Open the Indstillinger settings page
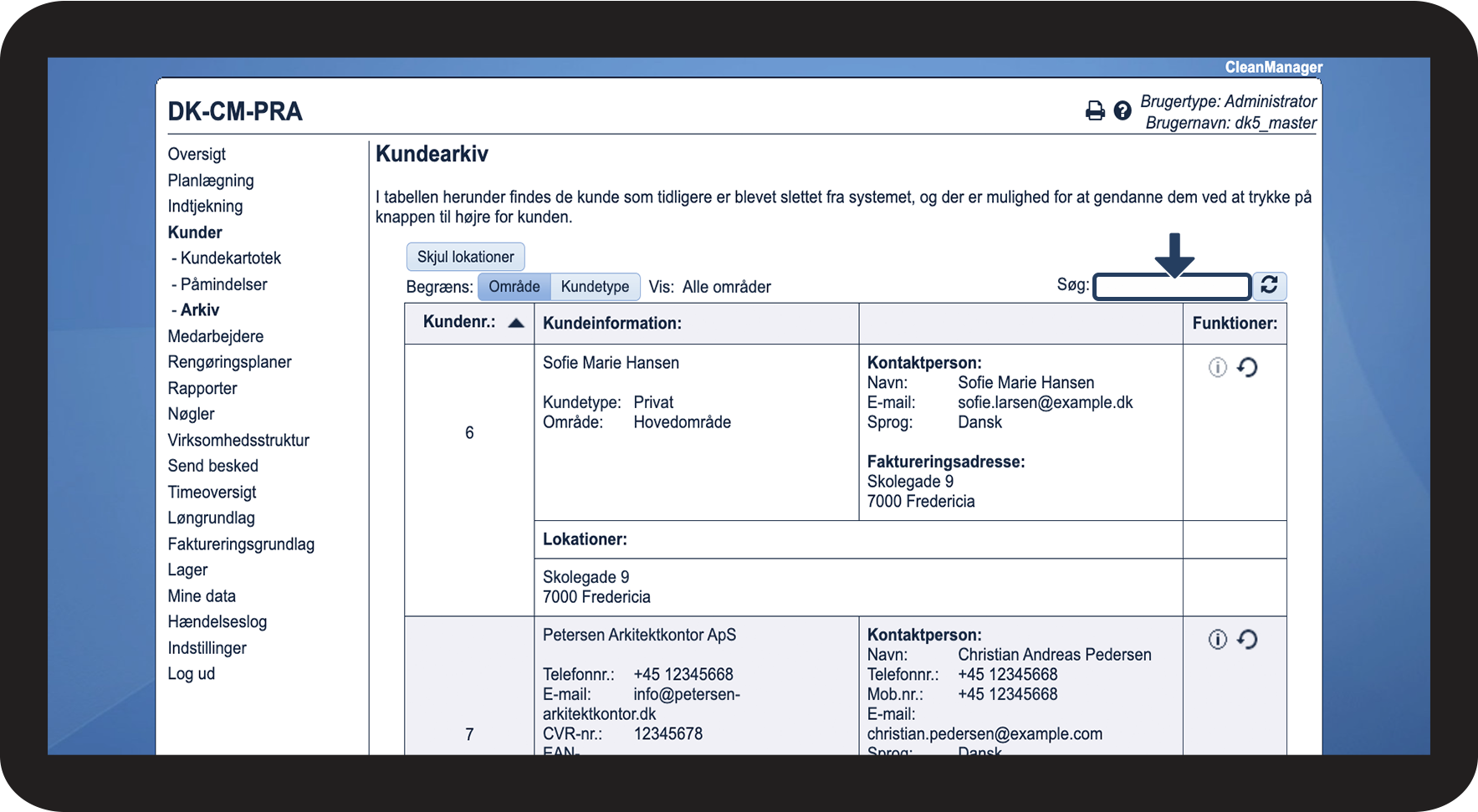 click(207, 648)
